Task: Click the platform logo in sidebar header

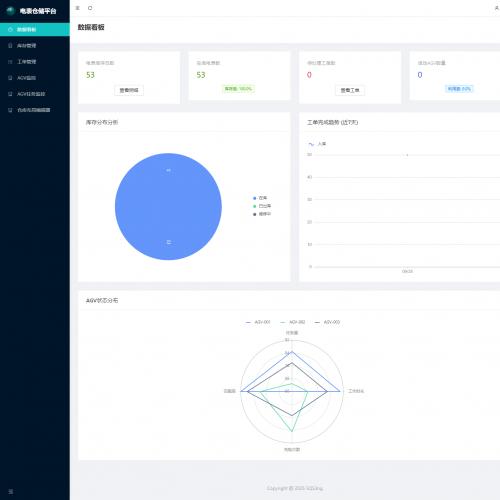Action: coord(11,11)
